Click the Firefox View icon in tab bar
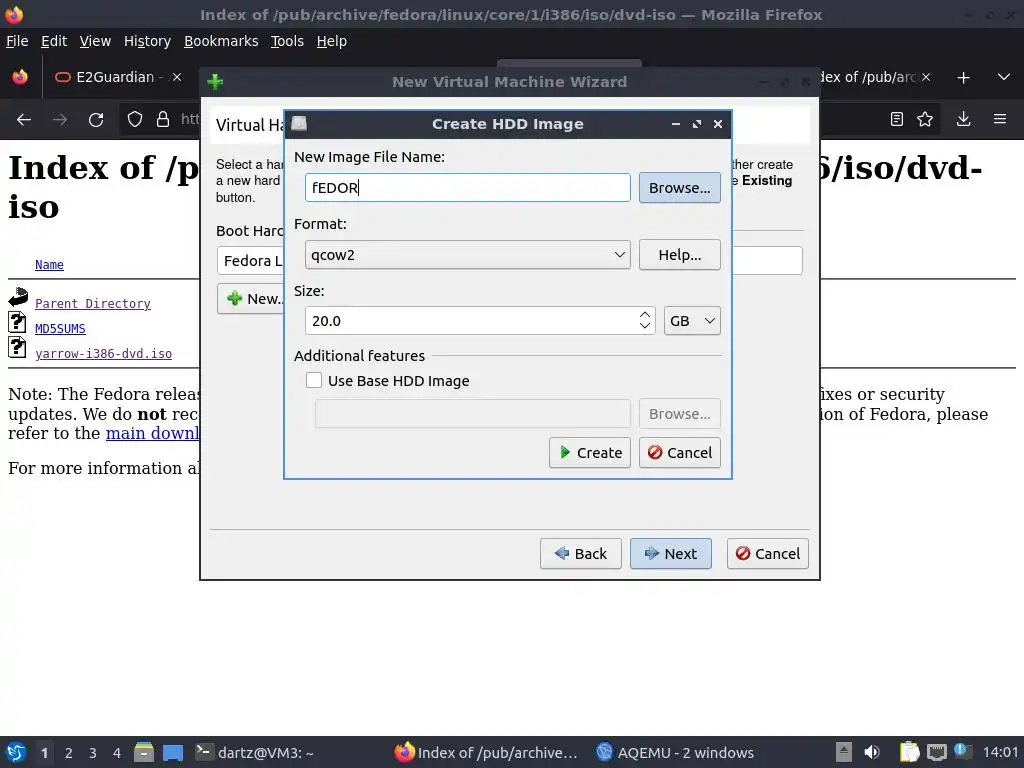 click(20, 77)
